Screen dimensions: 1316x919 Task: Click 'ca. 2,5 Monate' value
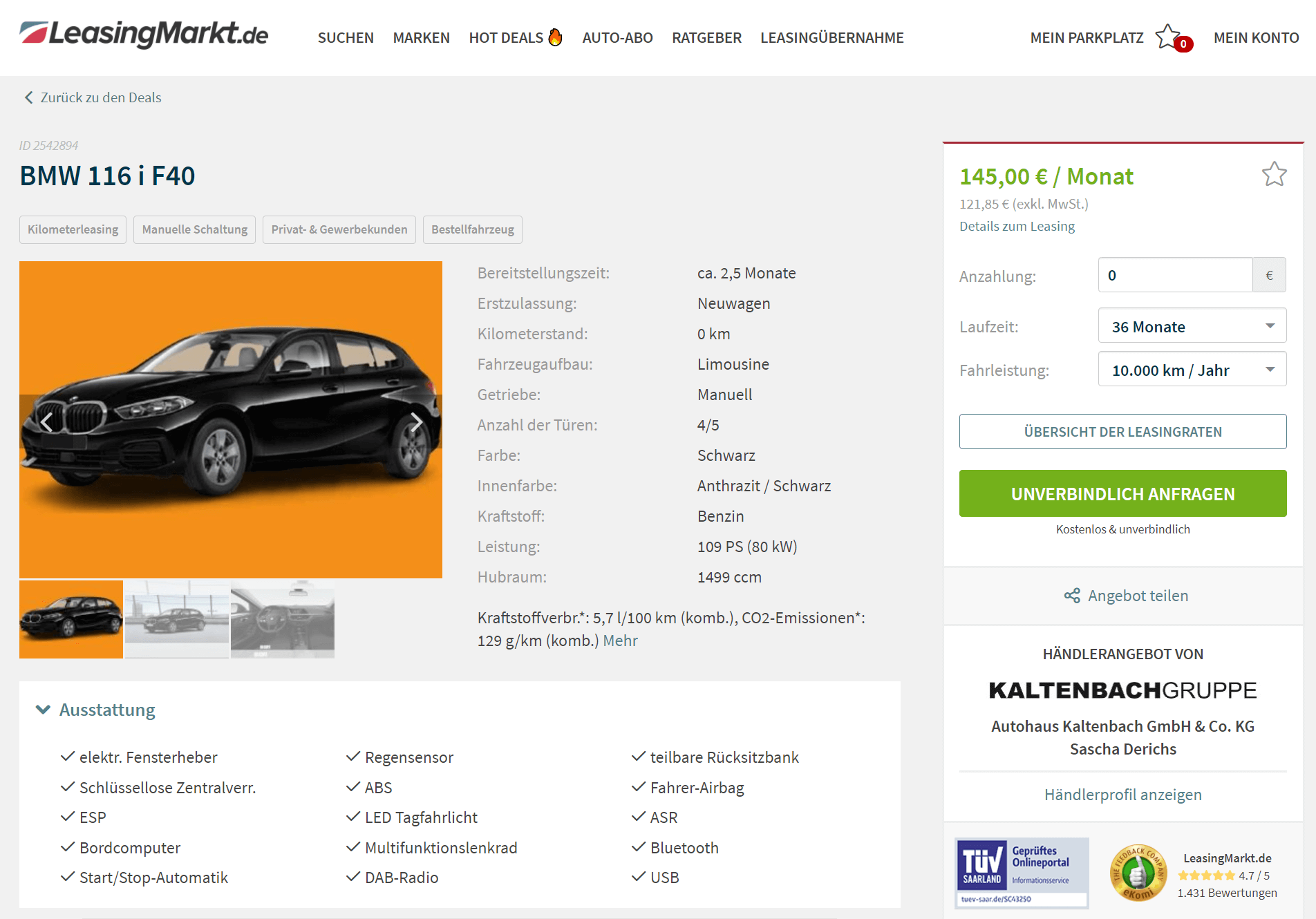click(x=746, y=273)
